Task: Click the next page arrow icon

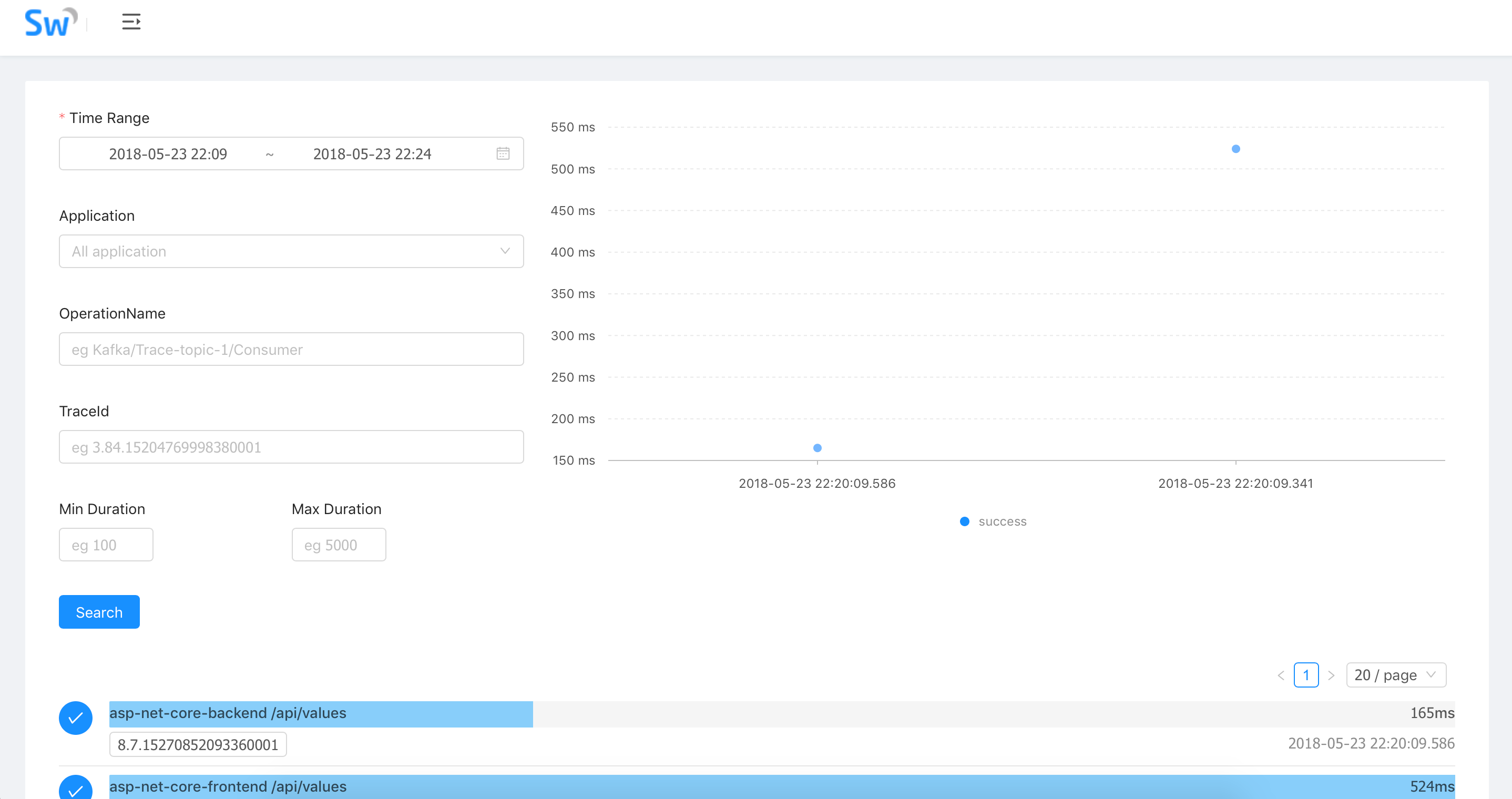Action: [x=1331, y=675]
